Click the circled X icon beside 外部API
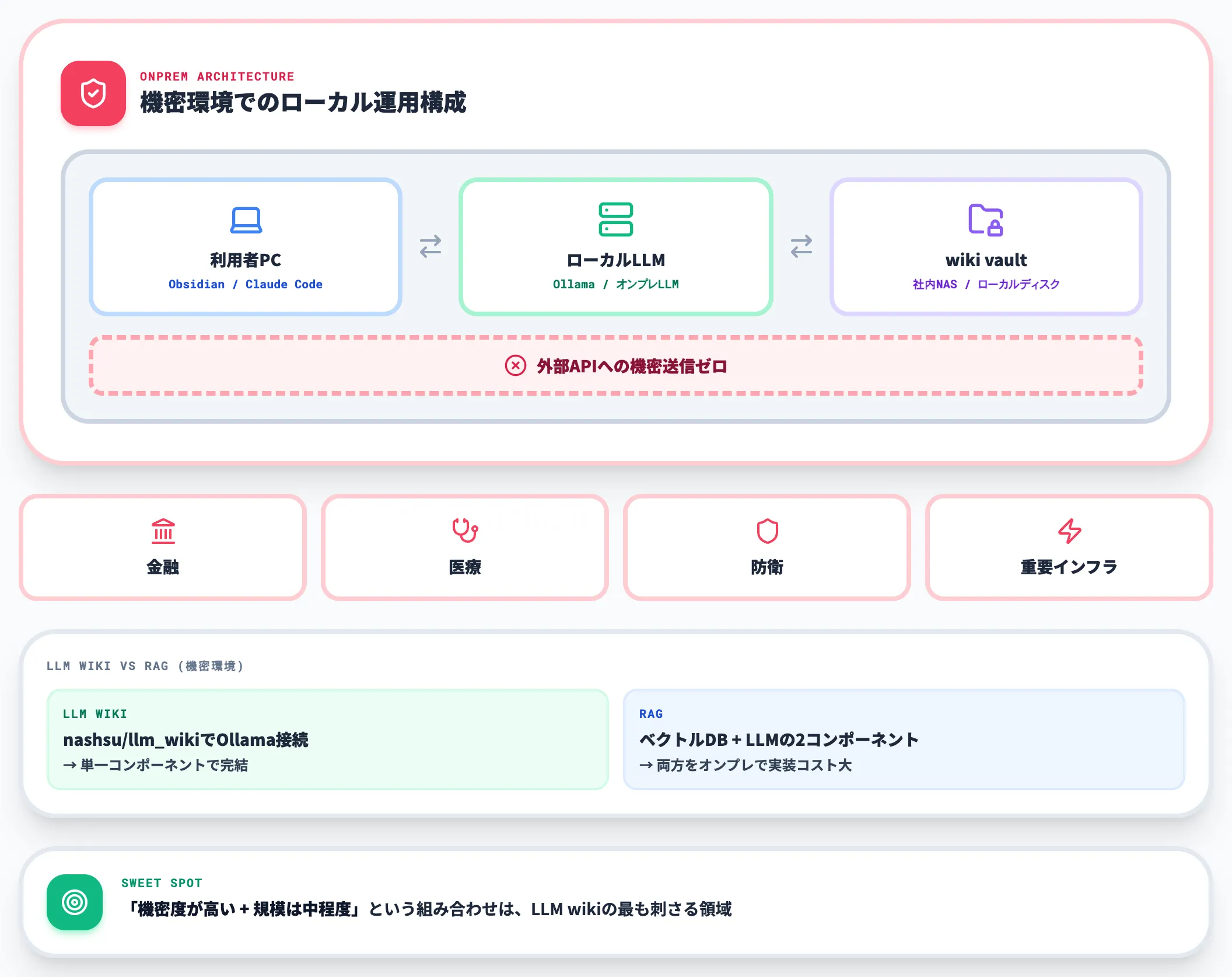Screen dimensions: 1232x977 pos(516,366)
